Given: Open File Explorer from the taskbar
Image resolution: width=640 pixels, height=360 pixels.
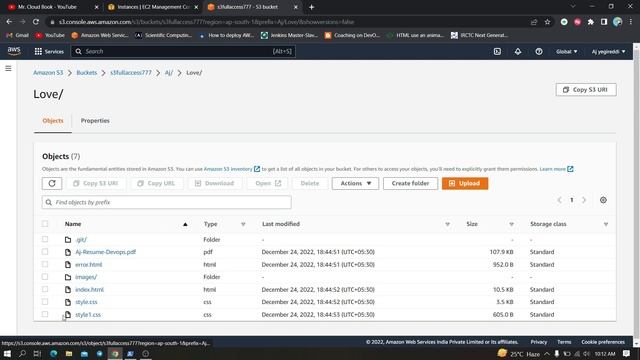Looking at the screenshot, I should 69,353.
